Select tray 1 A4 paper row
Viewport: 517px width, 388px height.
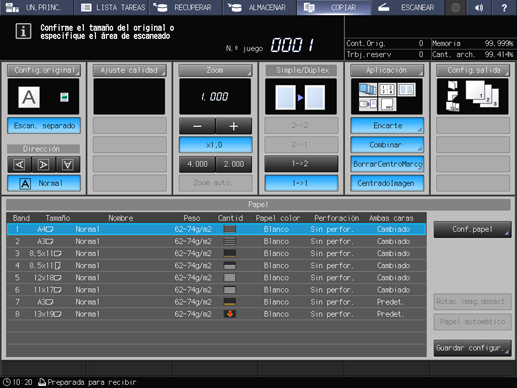point(216,229)
